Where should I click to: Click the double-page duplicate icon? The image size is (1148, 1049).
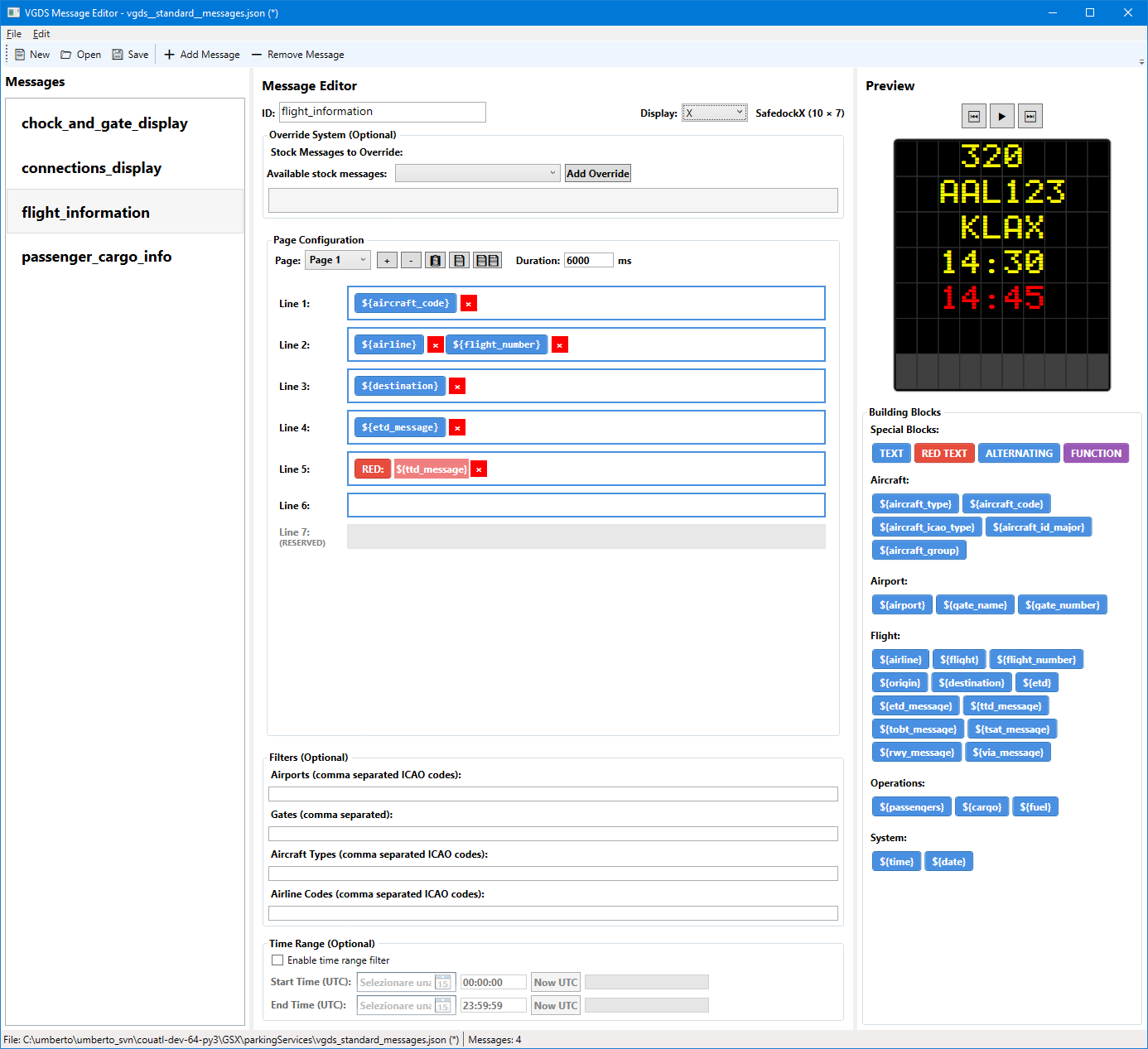[487, 261]
